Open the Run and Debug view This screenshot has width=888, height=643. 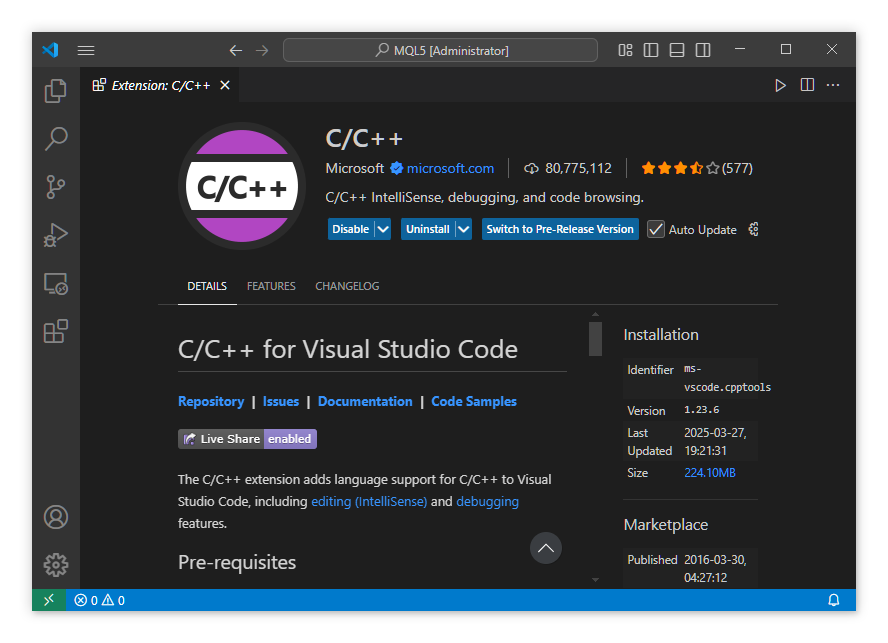coord(56,235)
